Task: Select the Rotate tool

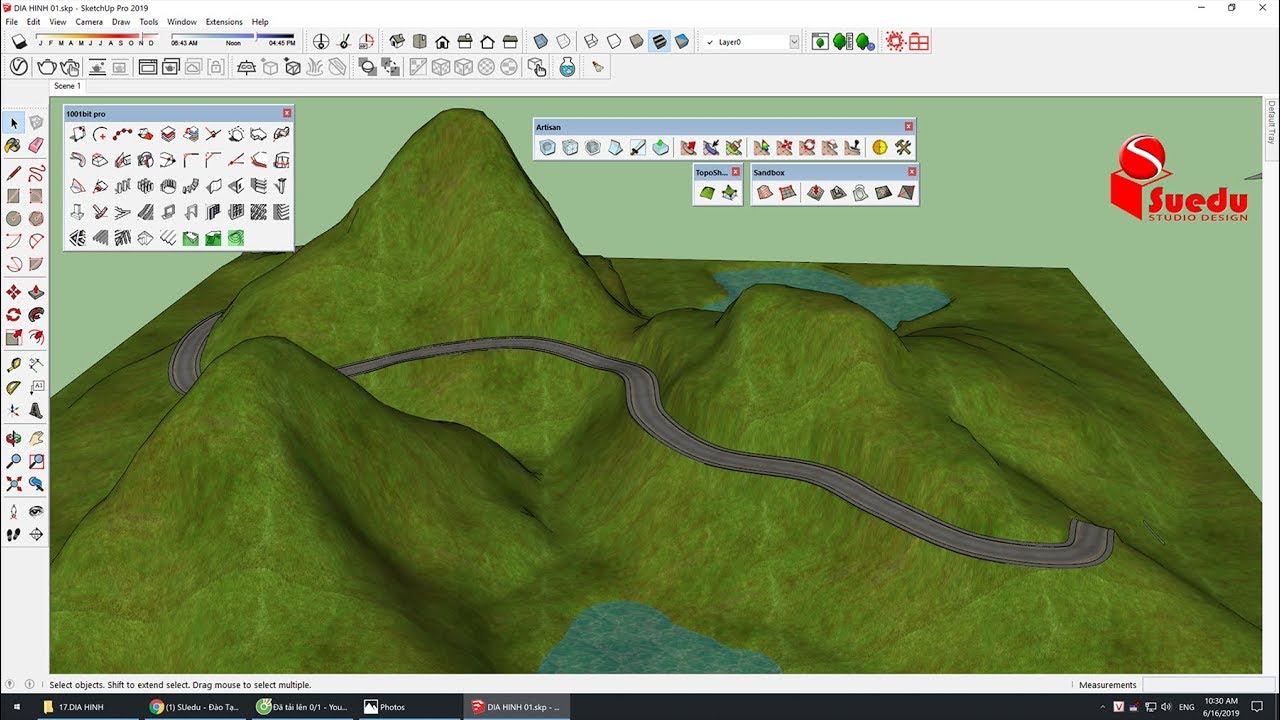Action: point(14,315)
